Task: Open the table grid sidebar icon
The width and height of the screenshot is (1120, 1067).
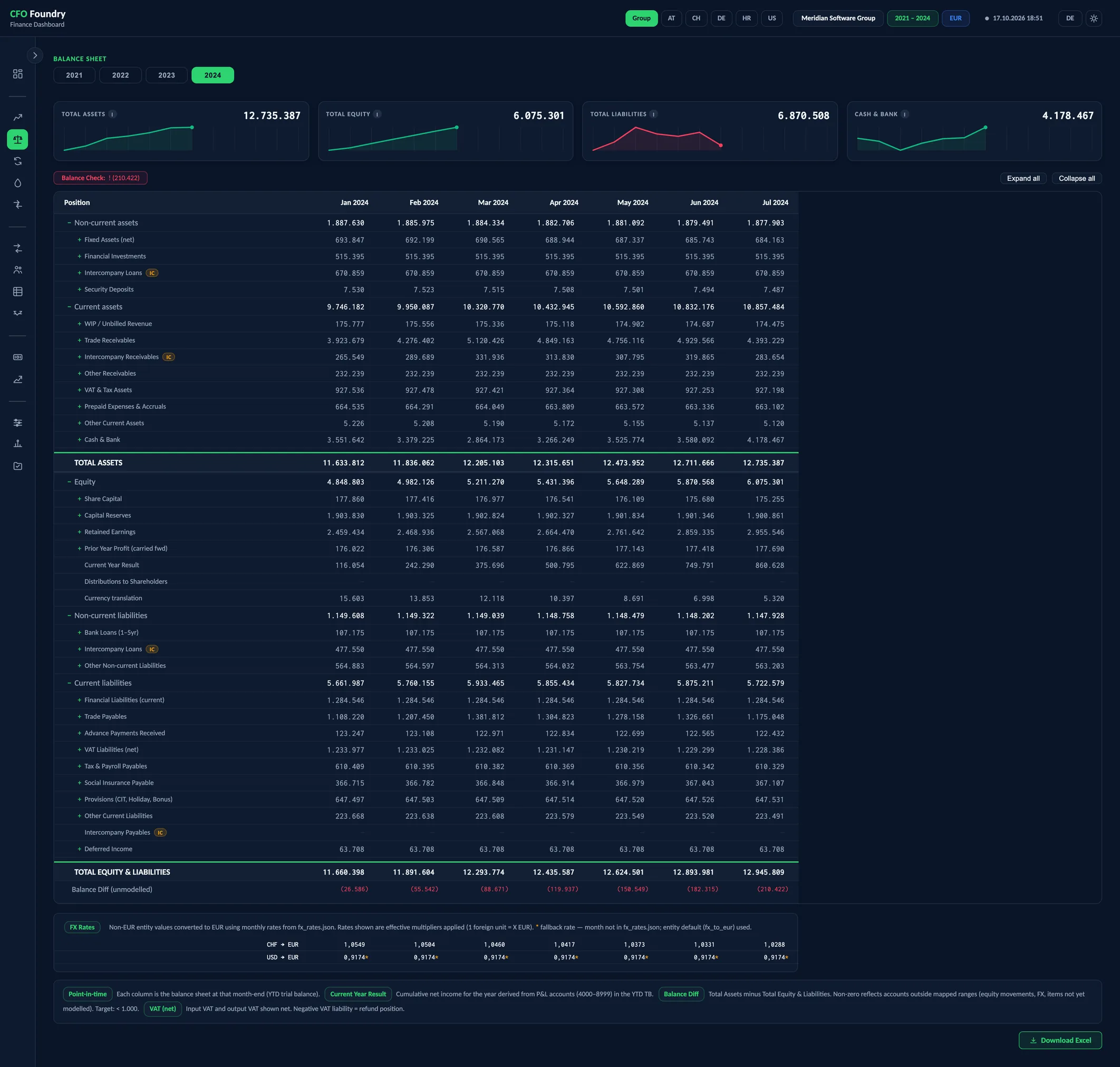Action: tap(17, 291)
